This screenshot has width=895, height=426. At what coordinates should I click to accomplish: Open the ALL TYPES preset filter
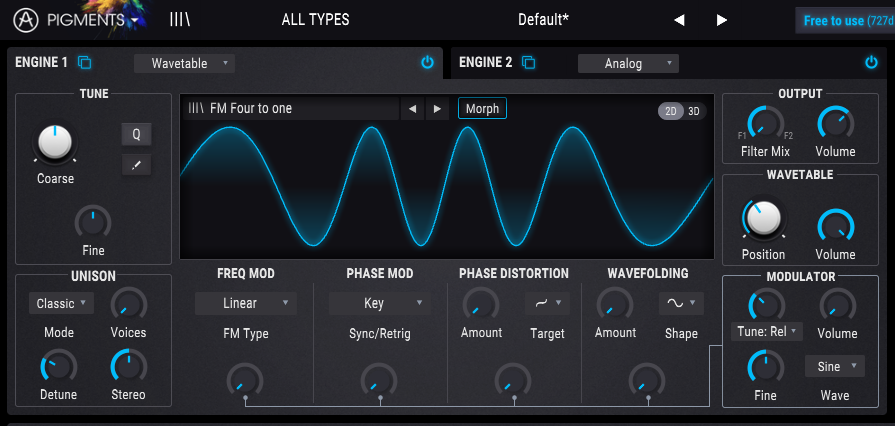[x=315, y=20]
